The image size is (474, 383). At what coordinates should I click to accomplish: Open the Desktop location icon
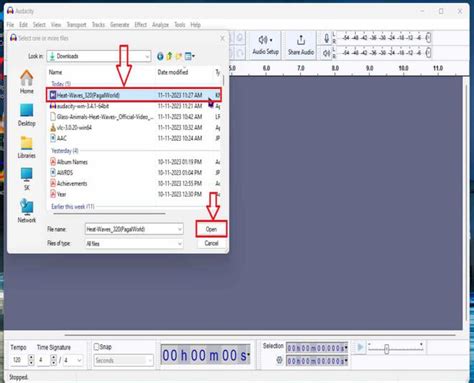(x=27, y=110)
